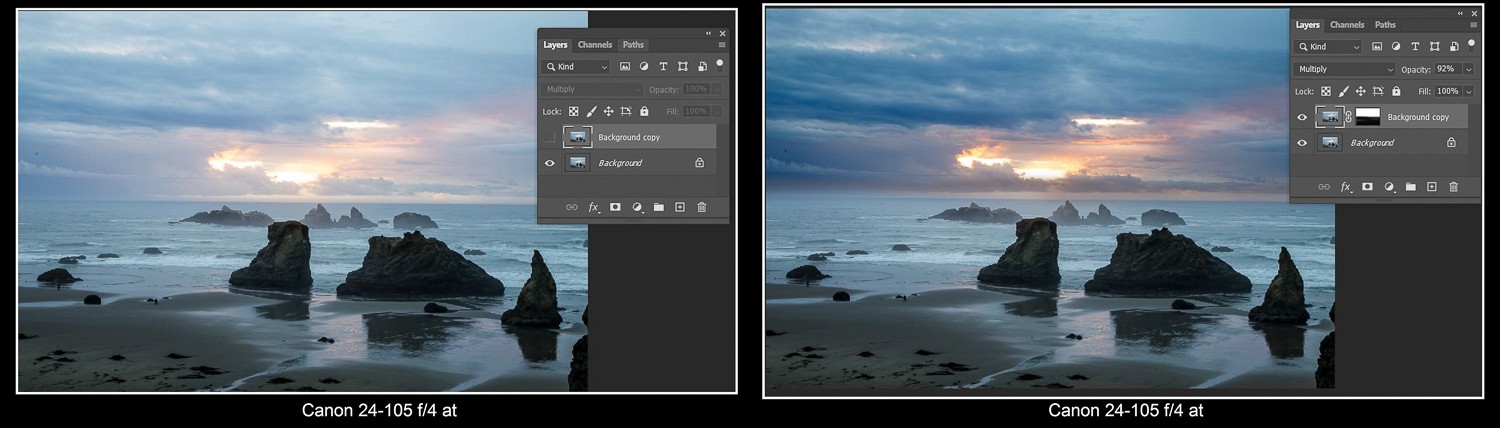Lock transparent pixels in left image's panel
Image resolution: width=1500 pixels, height=428 pixels.
pyautogui.click(x=574, y=111)
